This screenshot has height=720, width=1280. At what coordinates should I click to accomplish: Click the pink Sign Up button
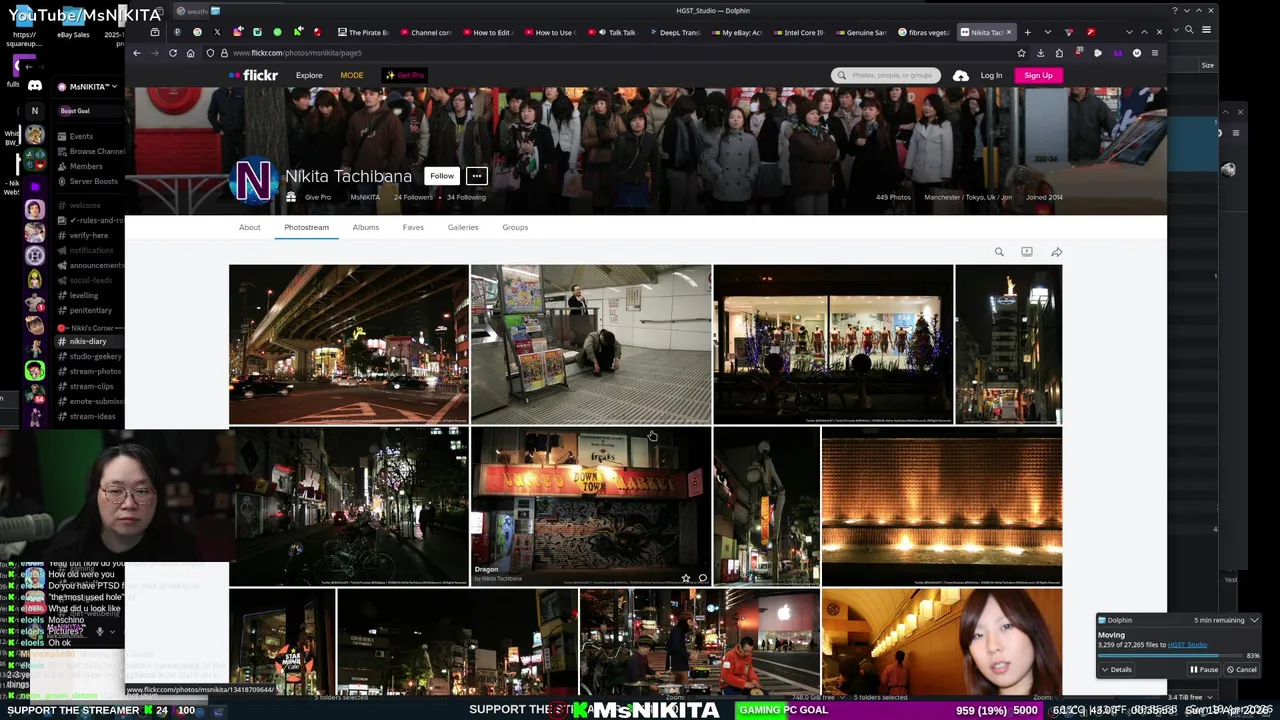[x=1038, y=75]
